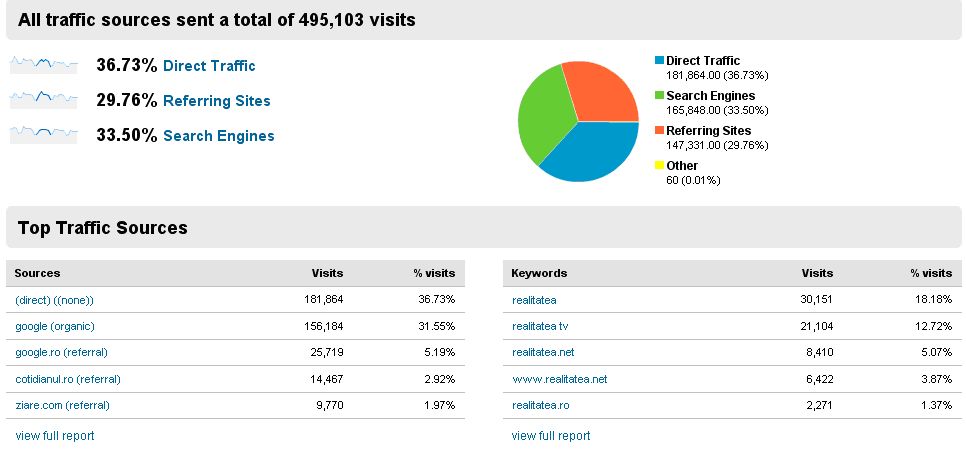This screenshot has height=456, width=966.
Task: Click the Search Engines sparkline graph
Action: tap(43, 135)
